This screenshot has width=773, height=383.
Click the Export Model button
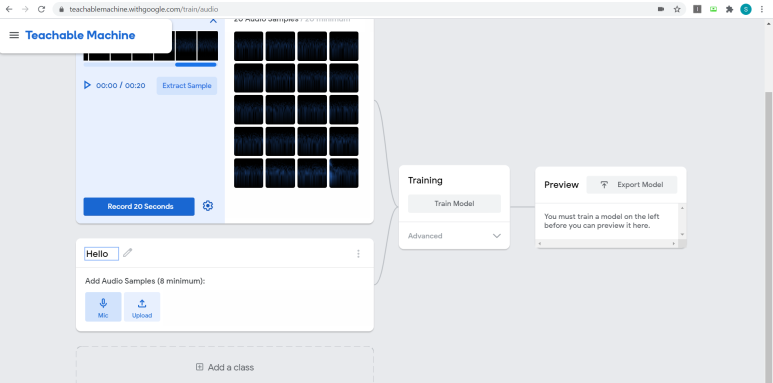[632, 185]
